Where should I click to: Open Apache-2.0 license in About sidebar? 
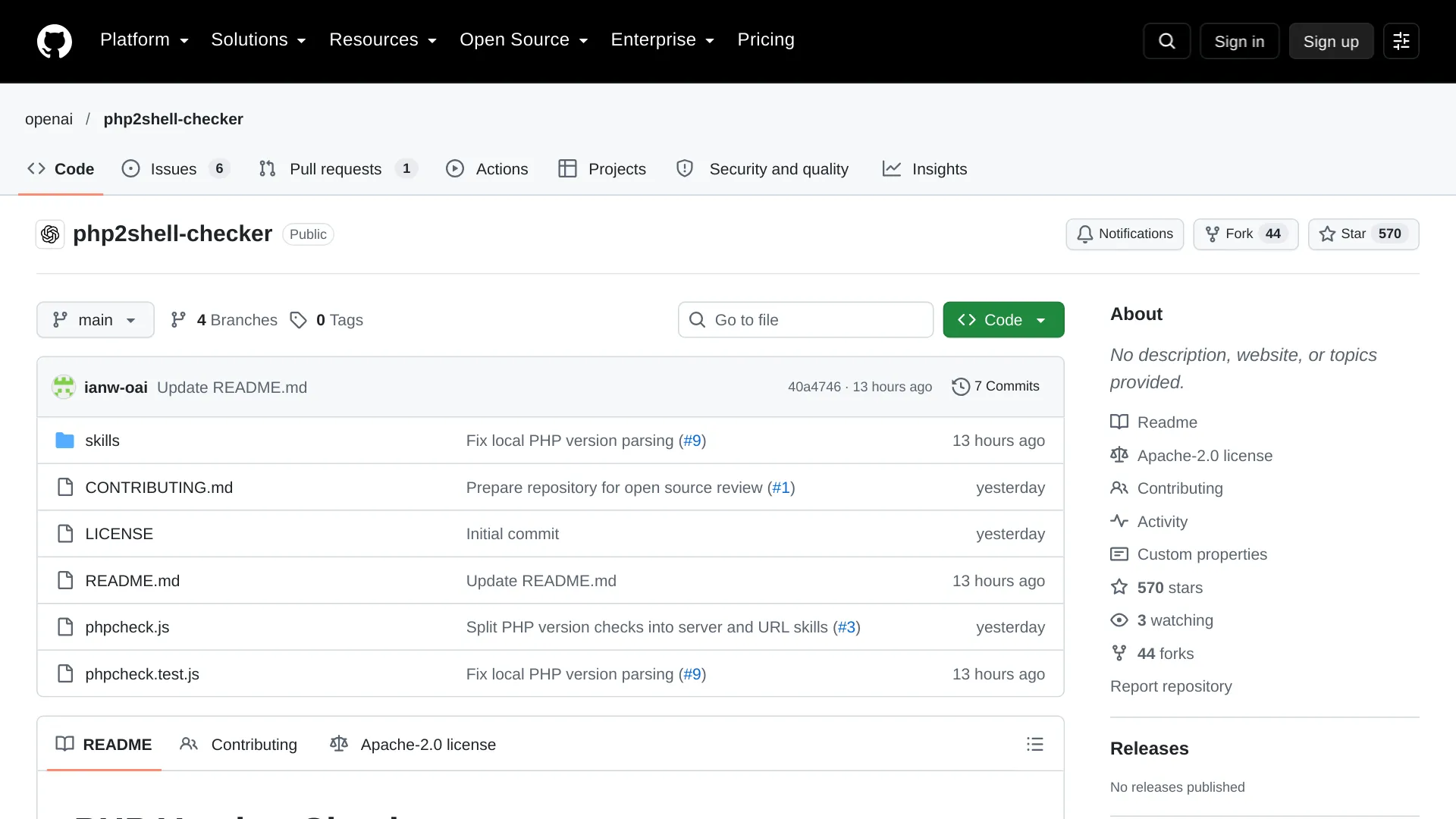(x=1191, y=456)
